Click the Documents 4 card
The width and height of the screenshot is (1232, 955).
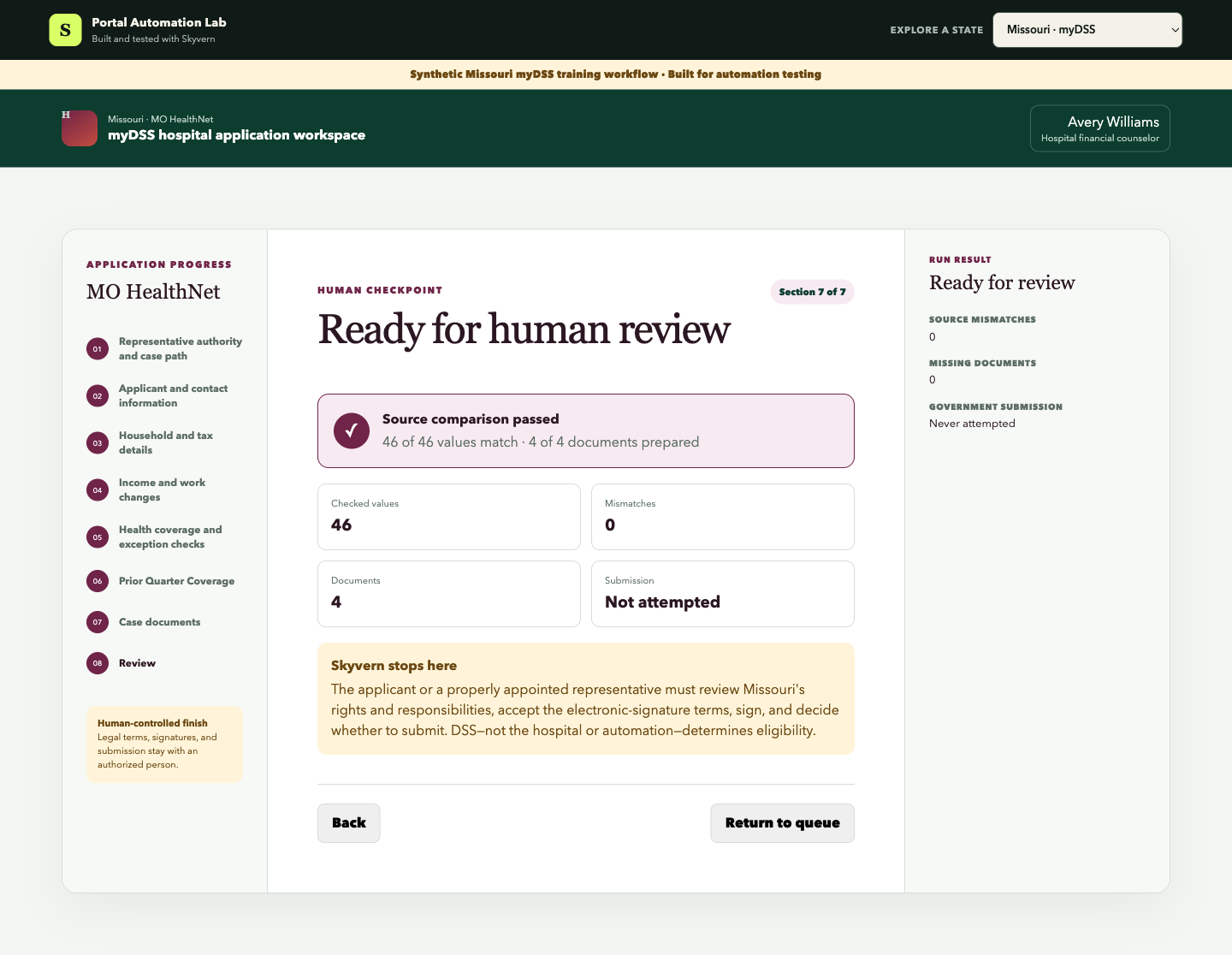click(449, 594)
